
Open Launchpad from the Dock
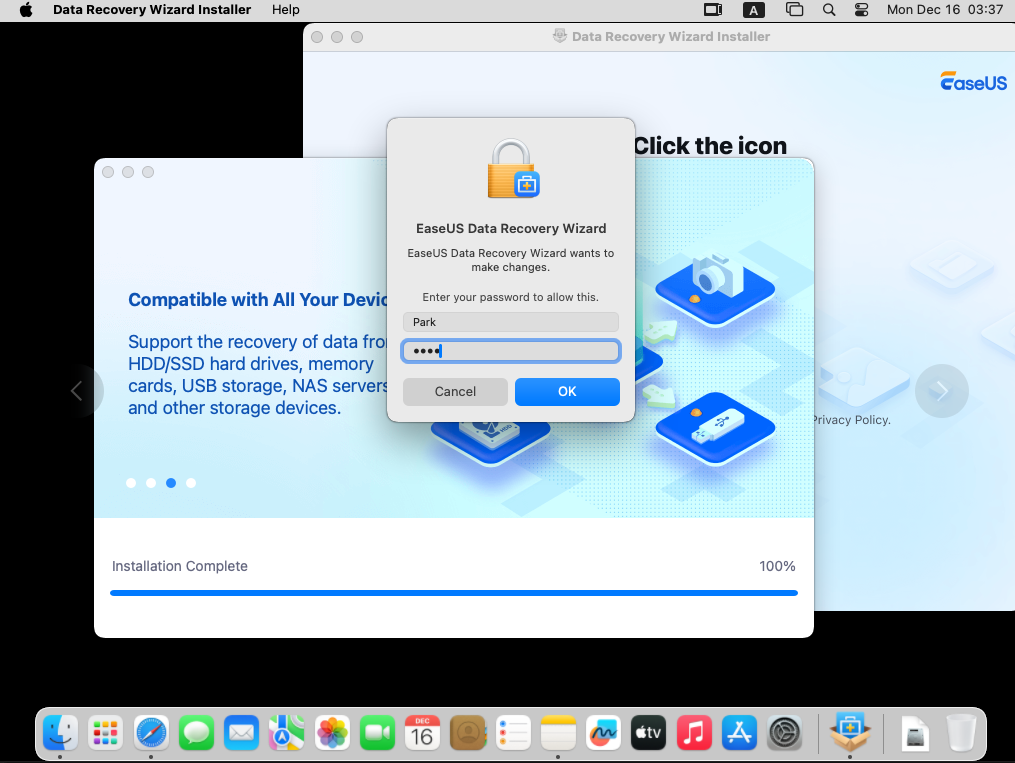[x=106, y=733]
